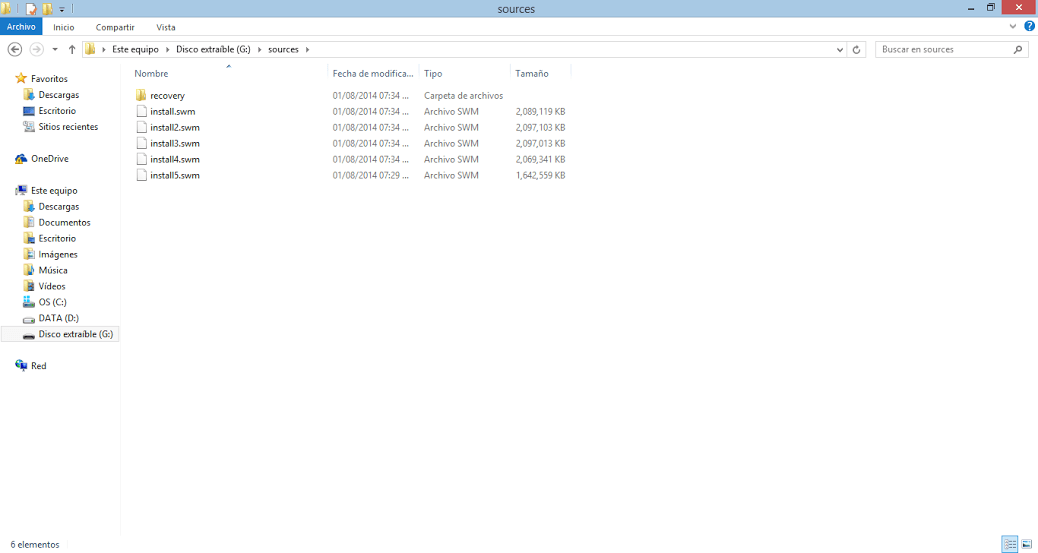Click the DATA (D:) drive icon
Screen dimensions: 1038x553
pos(28,319)
